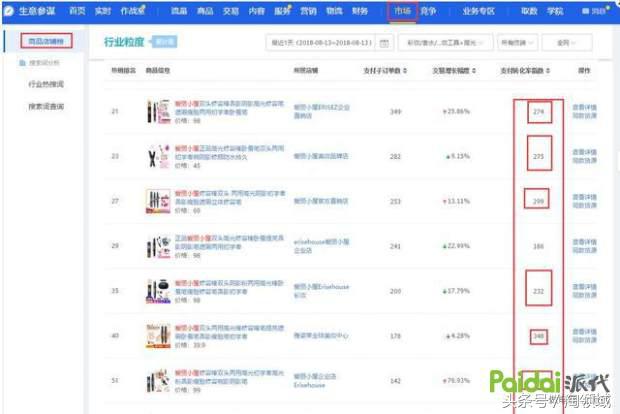Open 流量 in top navigation
The height and width of the screenshot is (414, 620).
pyautogui.click(x=179, y=11)
